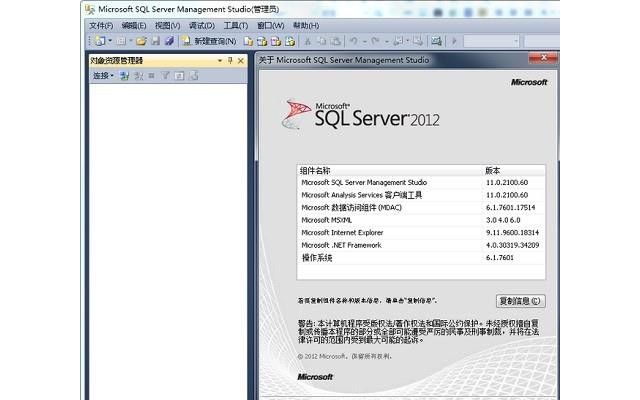
Task: Select the Microsoft .NET Framework row
Action: [x=421, y=245]
